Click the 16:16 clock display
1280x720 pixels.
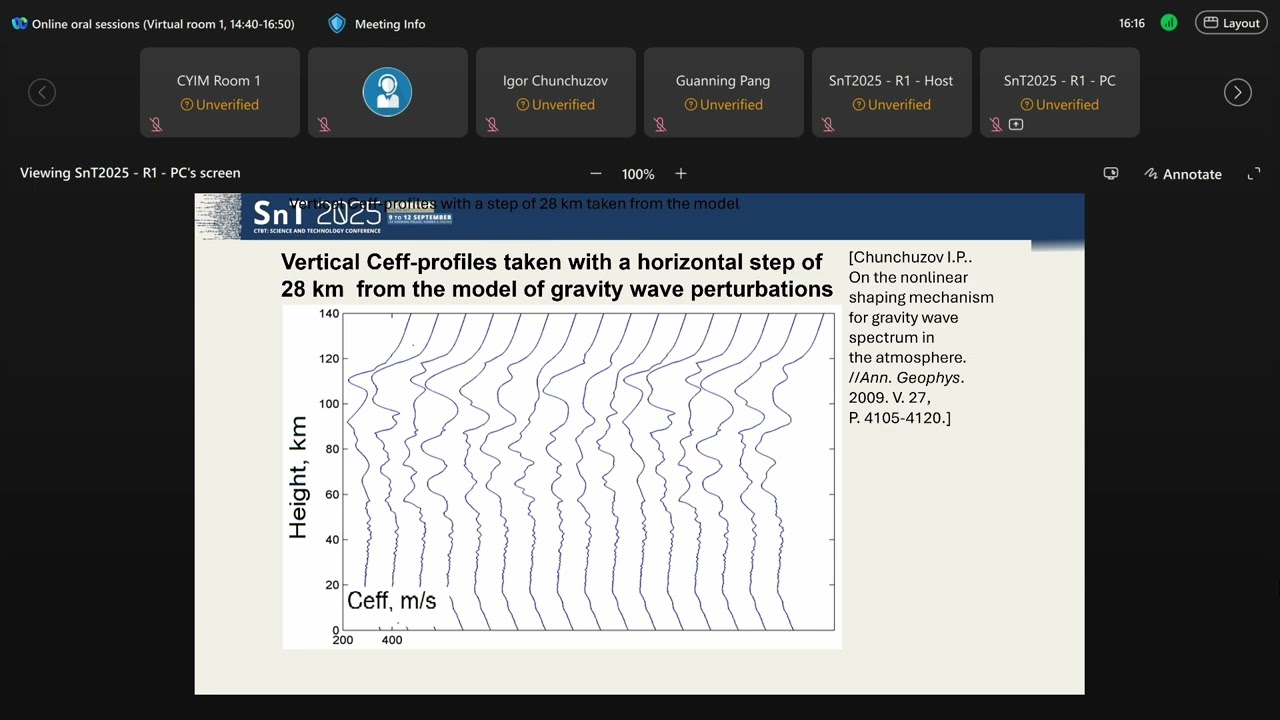[1132, 23]
